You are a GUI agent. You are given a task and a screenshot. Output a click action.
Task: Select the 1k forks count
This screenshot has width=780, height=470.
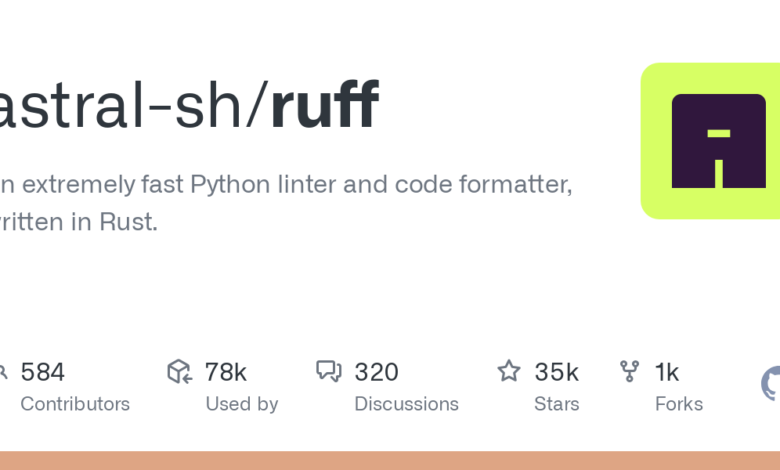tap(667, 372)
